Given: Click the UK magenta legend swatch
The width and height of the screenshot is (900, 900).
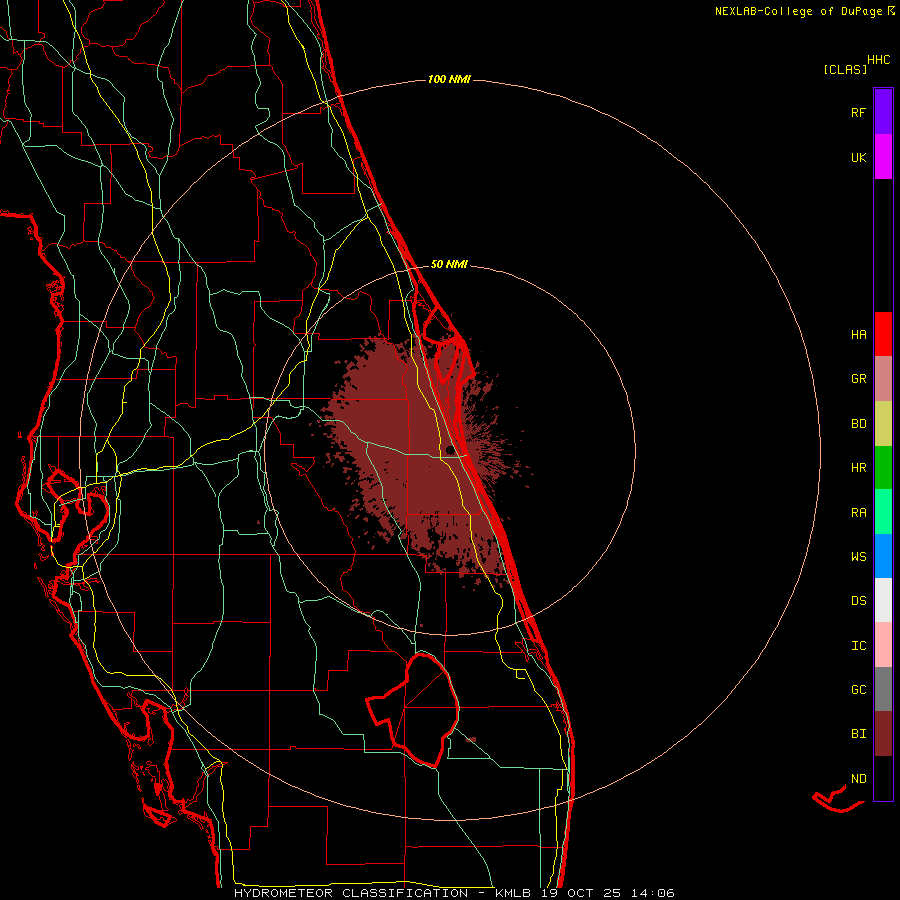Looking at the screenshot, I should pos(883,157).
